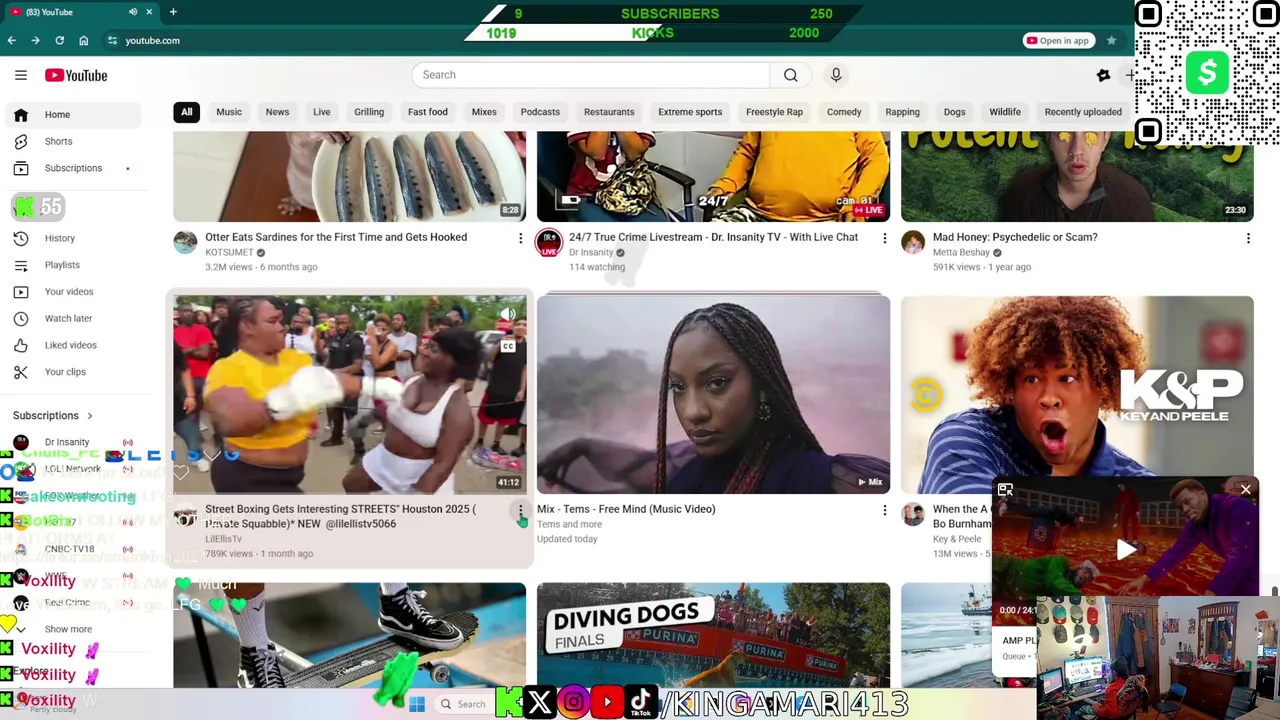Select the Extreme sports filter chip
Image resolution: width=1280 pixels, height=720 pixels.
[x=690, y=112]
